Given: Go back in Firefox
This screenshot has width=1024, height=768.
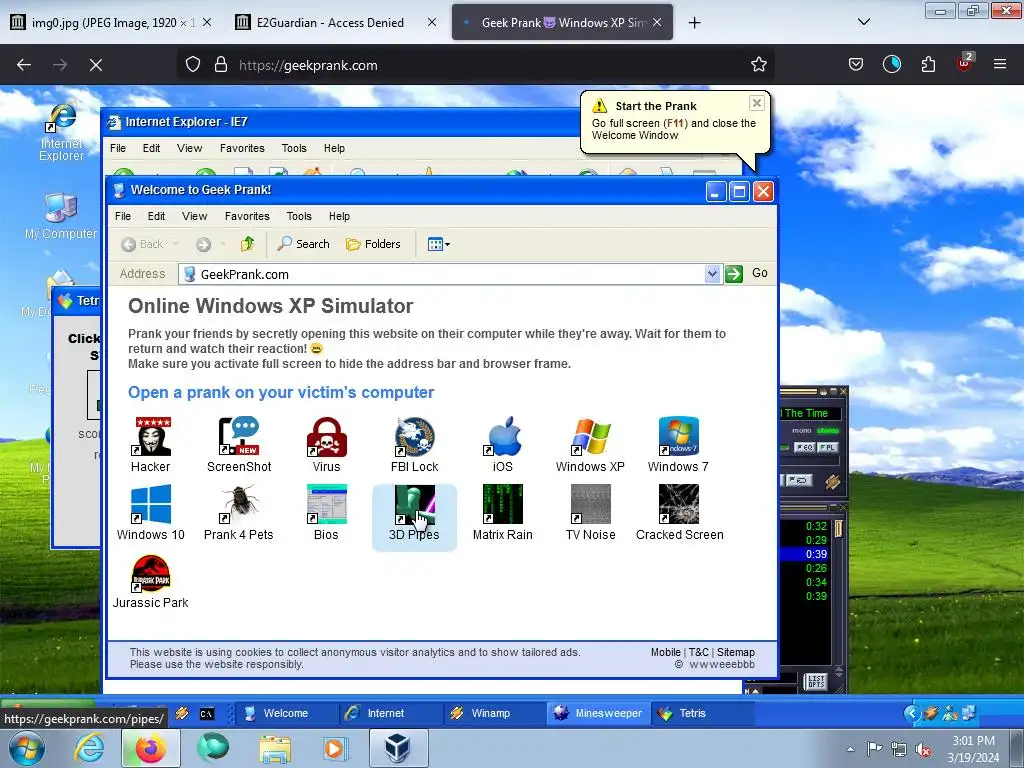Looking at the screenshot, I should coord(24,65).
